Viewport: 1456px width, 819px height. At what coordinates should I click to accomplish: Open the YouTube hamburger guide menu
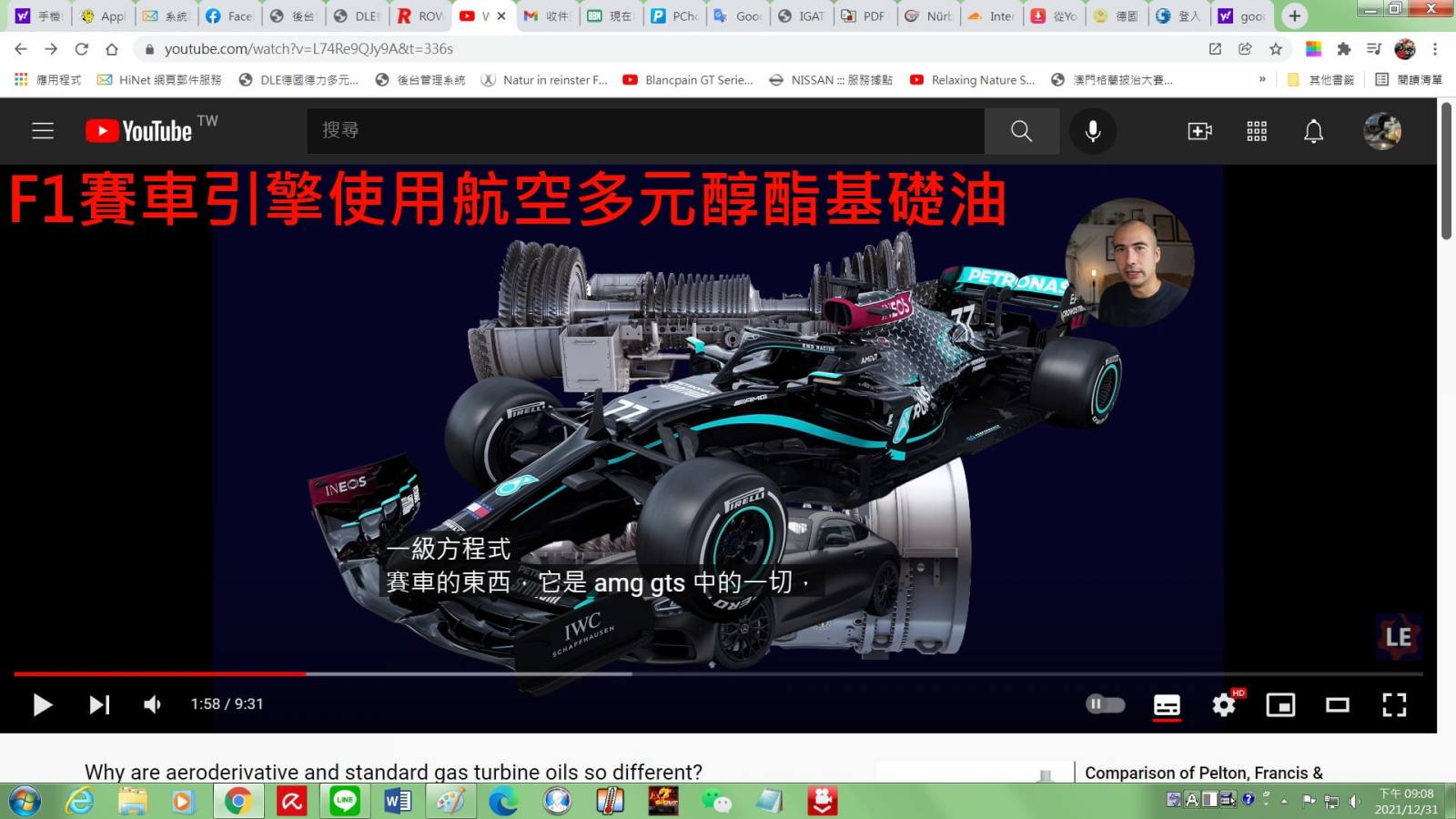pos(43,131)
